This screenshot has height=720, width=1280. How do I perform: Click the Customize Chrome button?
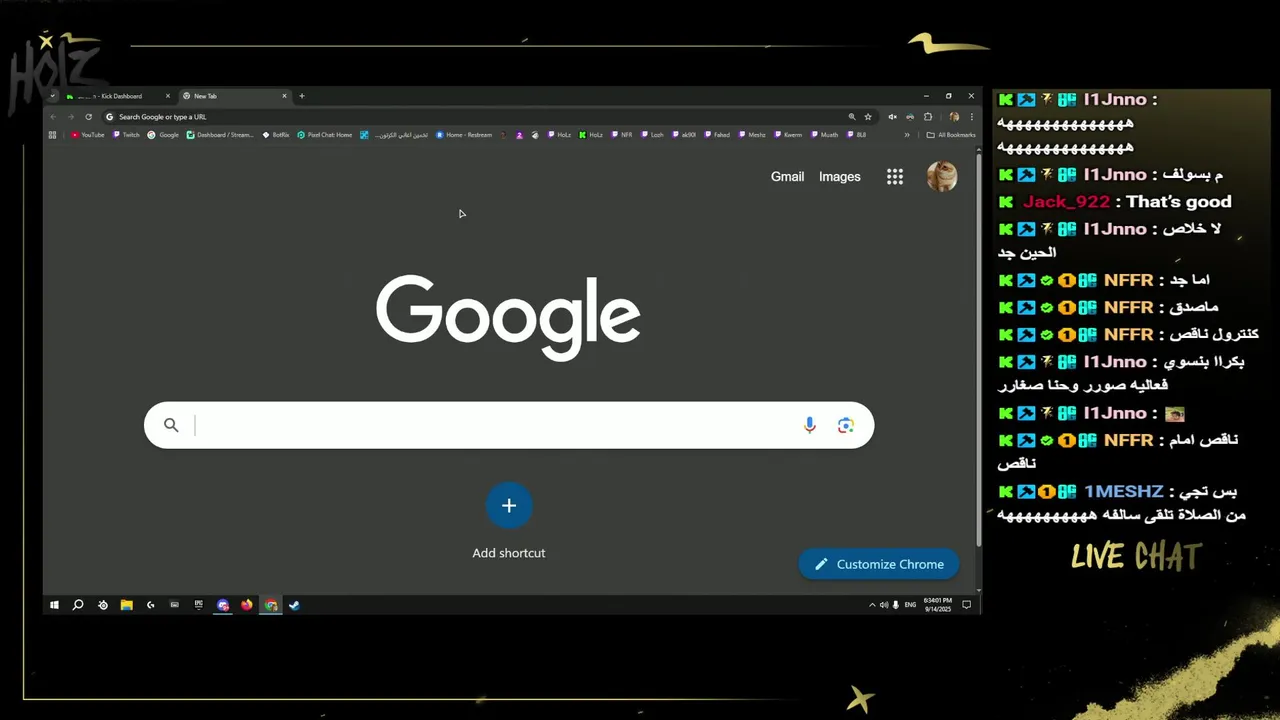coord(878,564)
